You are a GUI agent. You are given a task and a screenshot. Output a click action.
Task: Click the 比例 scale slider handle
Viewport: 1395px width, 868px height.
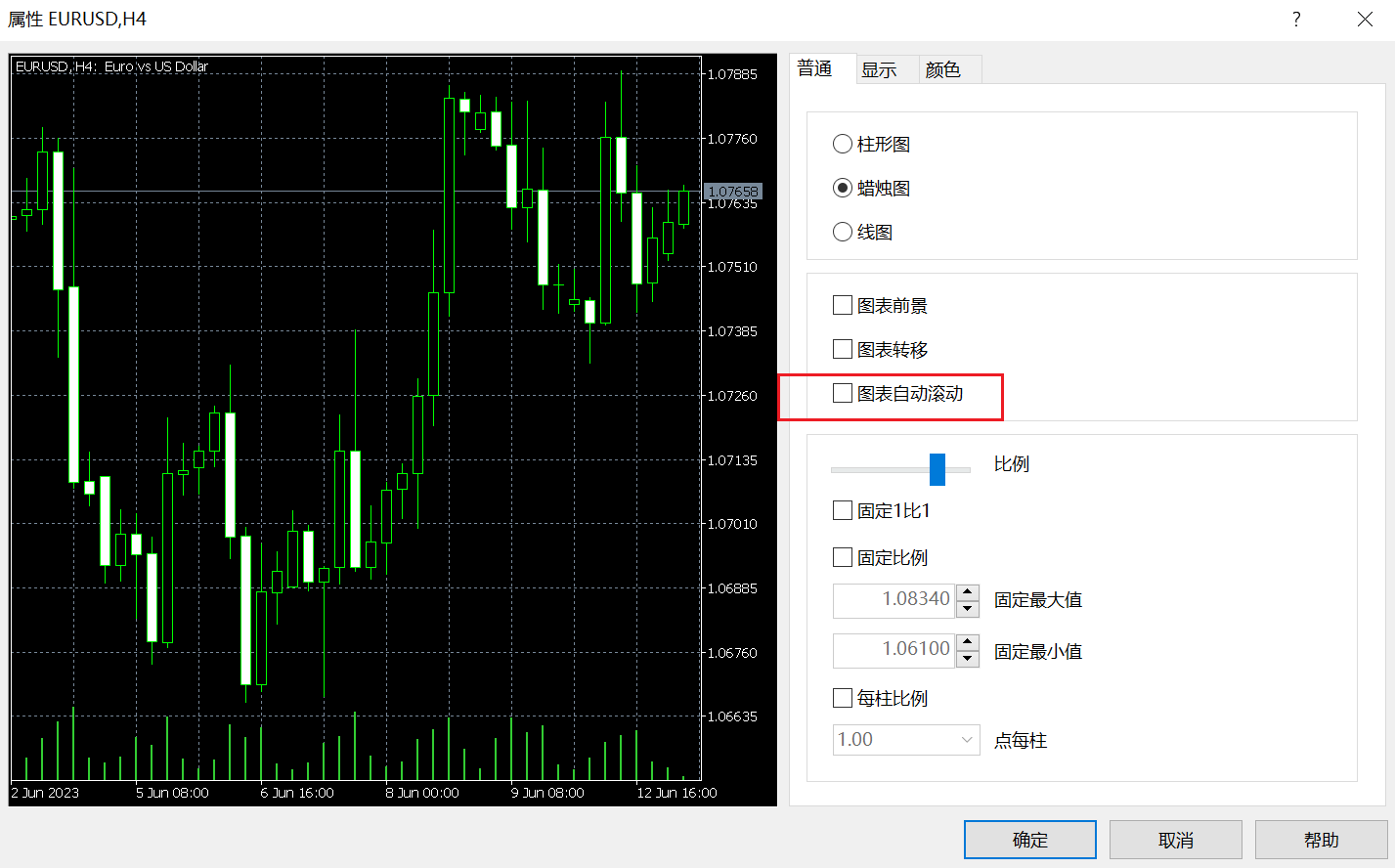click(x=937, y=470)
